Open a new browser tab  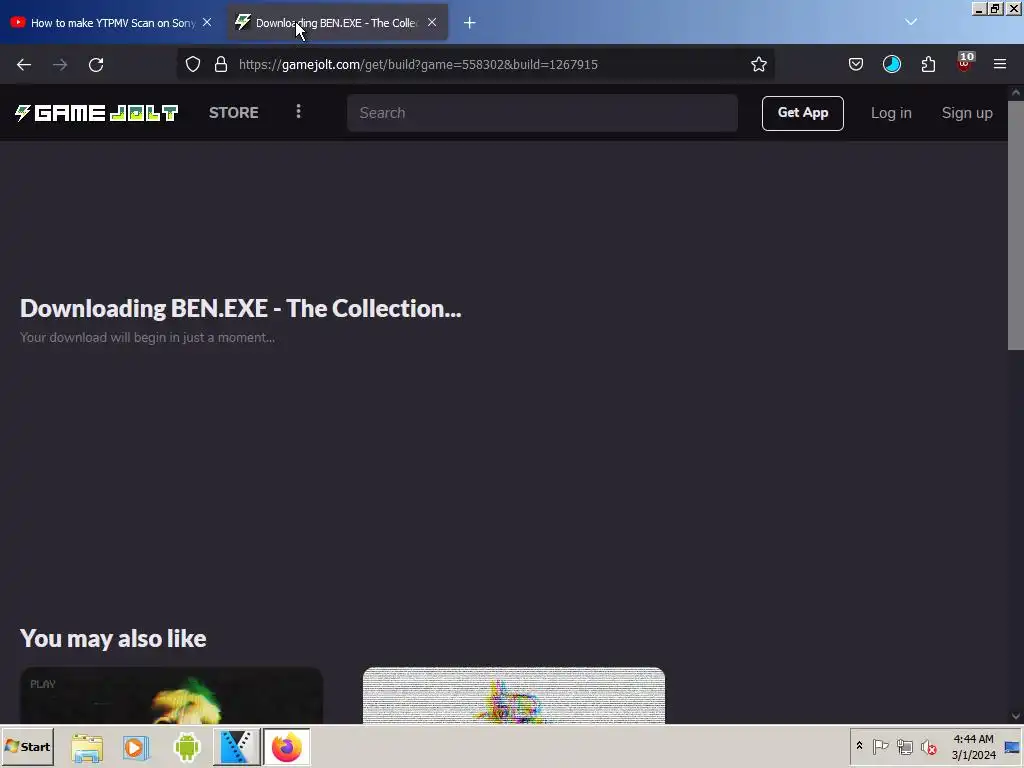pos(470,23)
